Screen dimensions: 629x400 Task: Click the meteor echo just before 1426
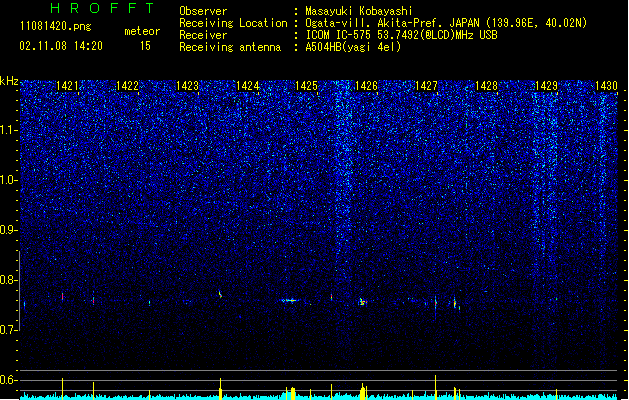362,302
